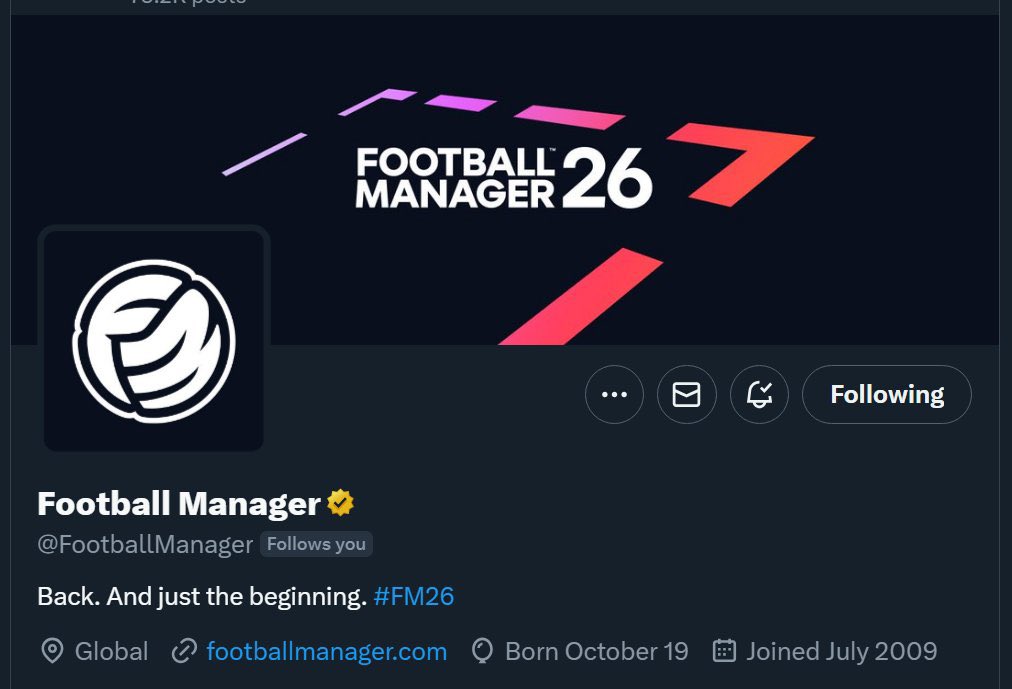Screen dimensions: 1012x689
Task: Open the Football Manager profile picture
Action: [154, 341]
